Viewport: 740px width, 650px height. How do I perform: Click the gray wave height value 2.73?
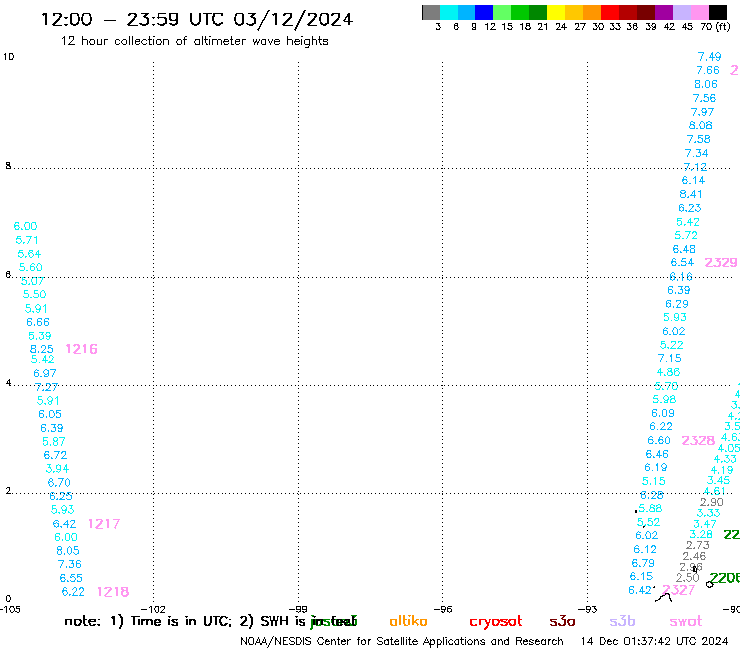(x=698, y=545)
